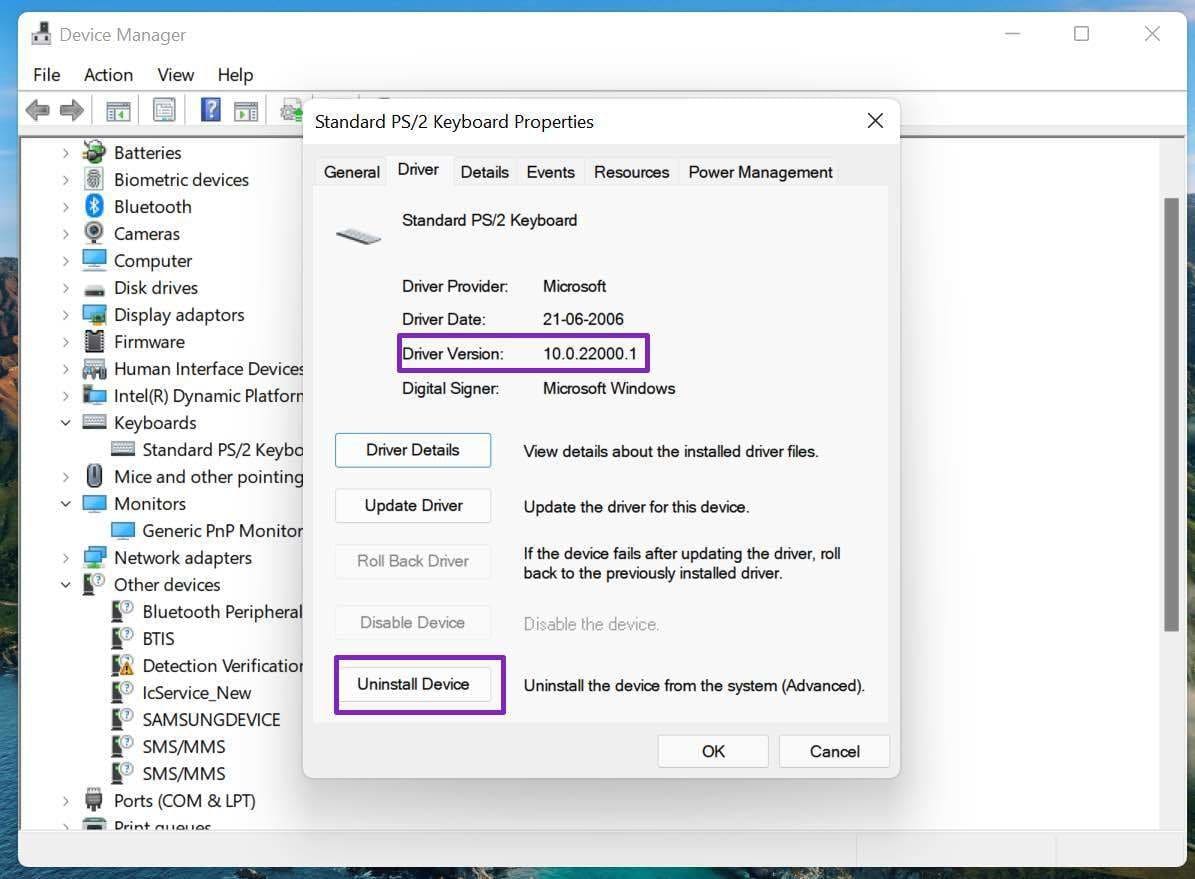
Task: Click the Show/Hide Console Tree toolbar icon
Action: 118,111
